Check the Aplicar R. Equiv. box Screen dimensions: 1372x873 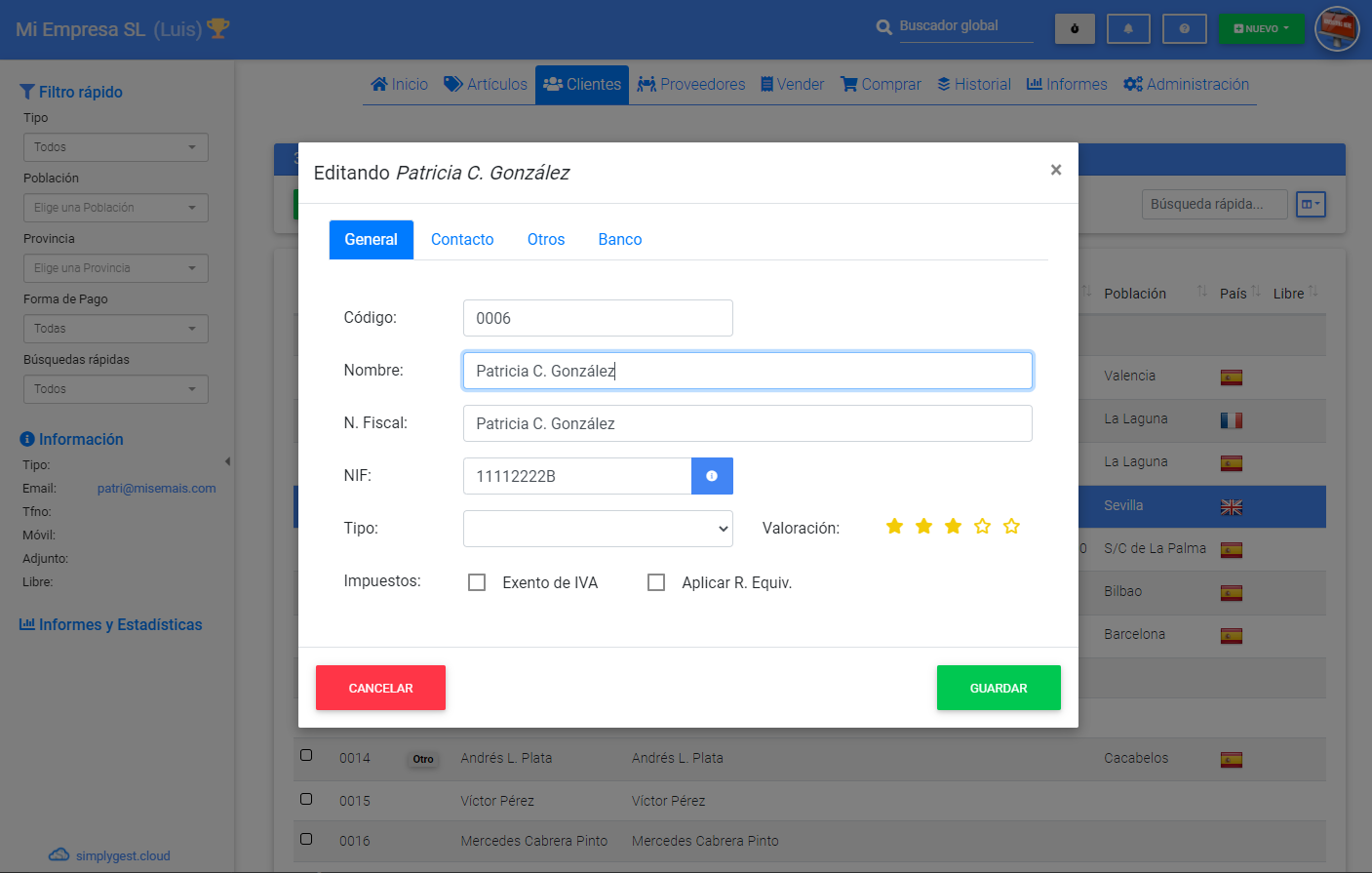(656, 582)
